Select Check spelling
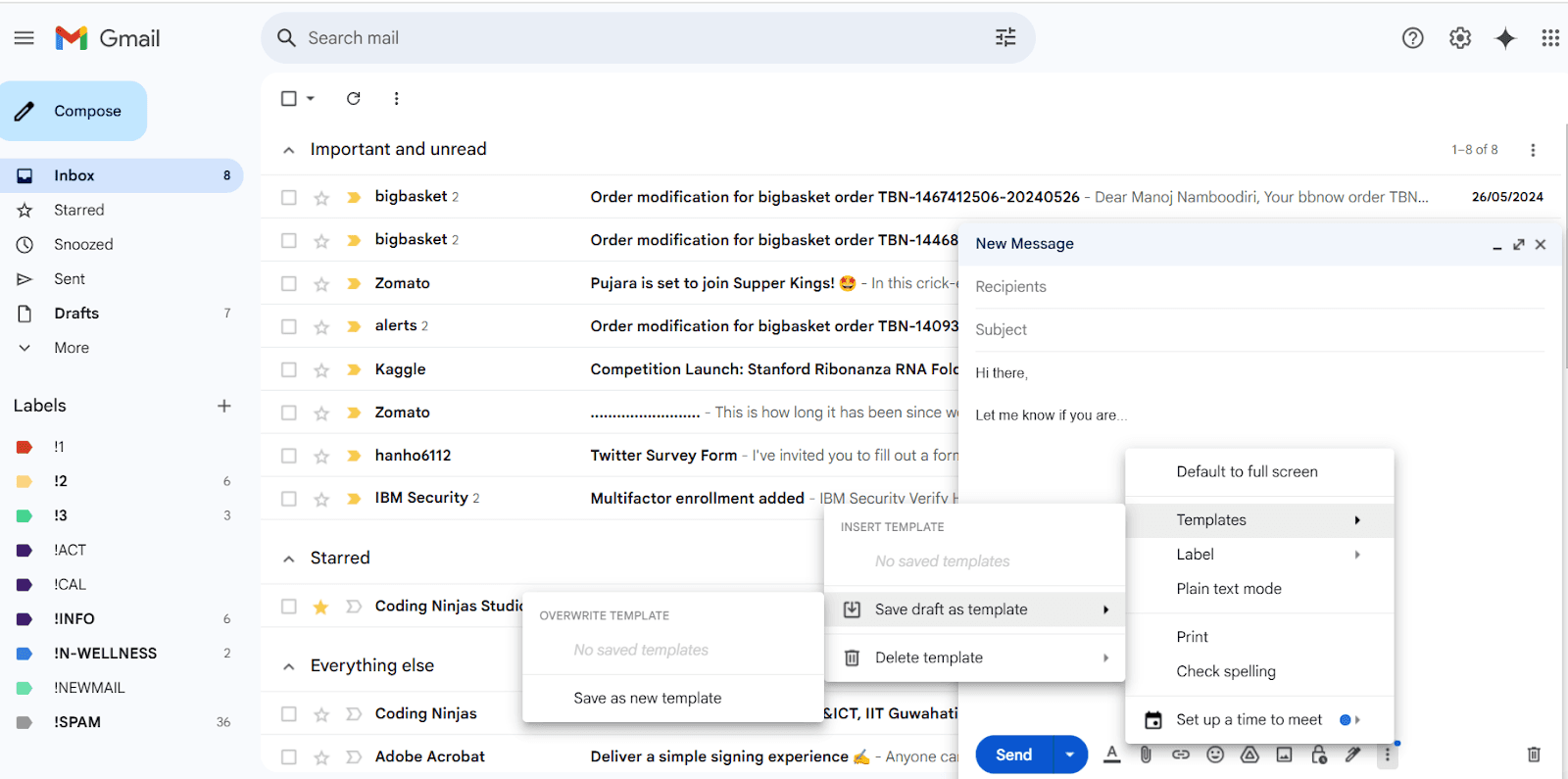The width and height of the screenshot is (1568, 779). [x=1259, y=670]
